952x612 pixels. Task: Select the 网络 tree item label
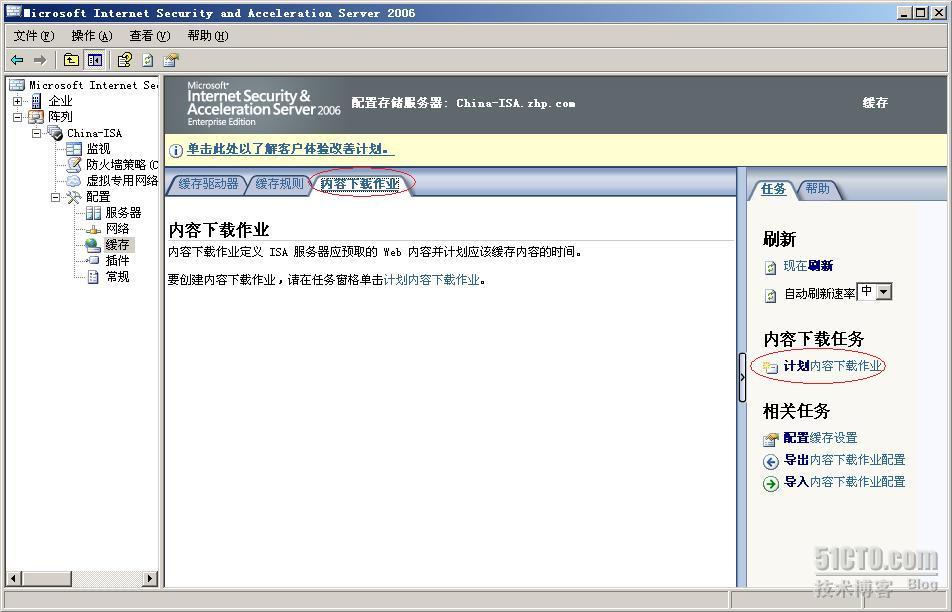(117, 229)
